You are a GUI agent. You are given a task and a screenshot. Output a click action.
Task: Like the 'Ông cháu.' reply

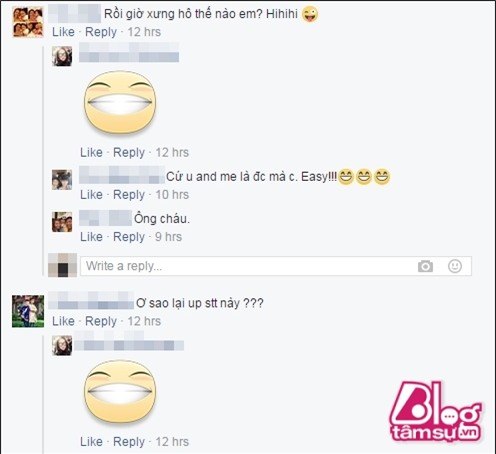[x=91, y=237]
